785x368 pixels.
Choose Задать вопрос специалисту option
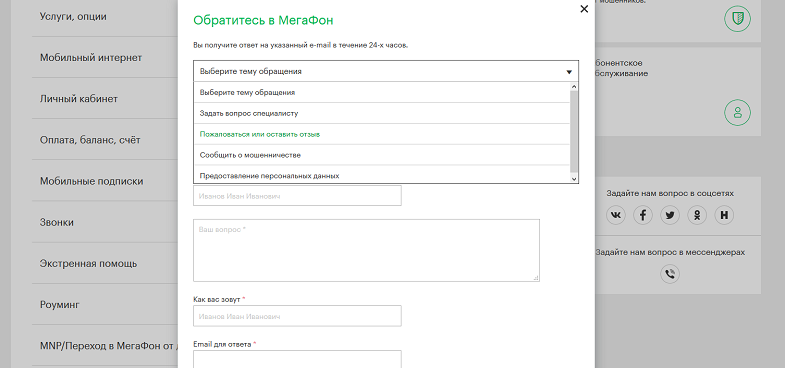[x=382, y=113]
